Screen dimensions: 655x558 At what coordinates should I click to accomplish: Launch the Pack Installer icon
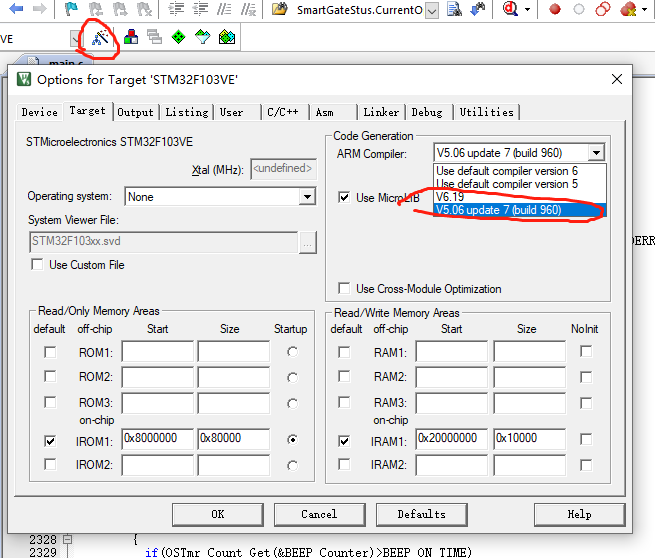[x=227, y=38]
